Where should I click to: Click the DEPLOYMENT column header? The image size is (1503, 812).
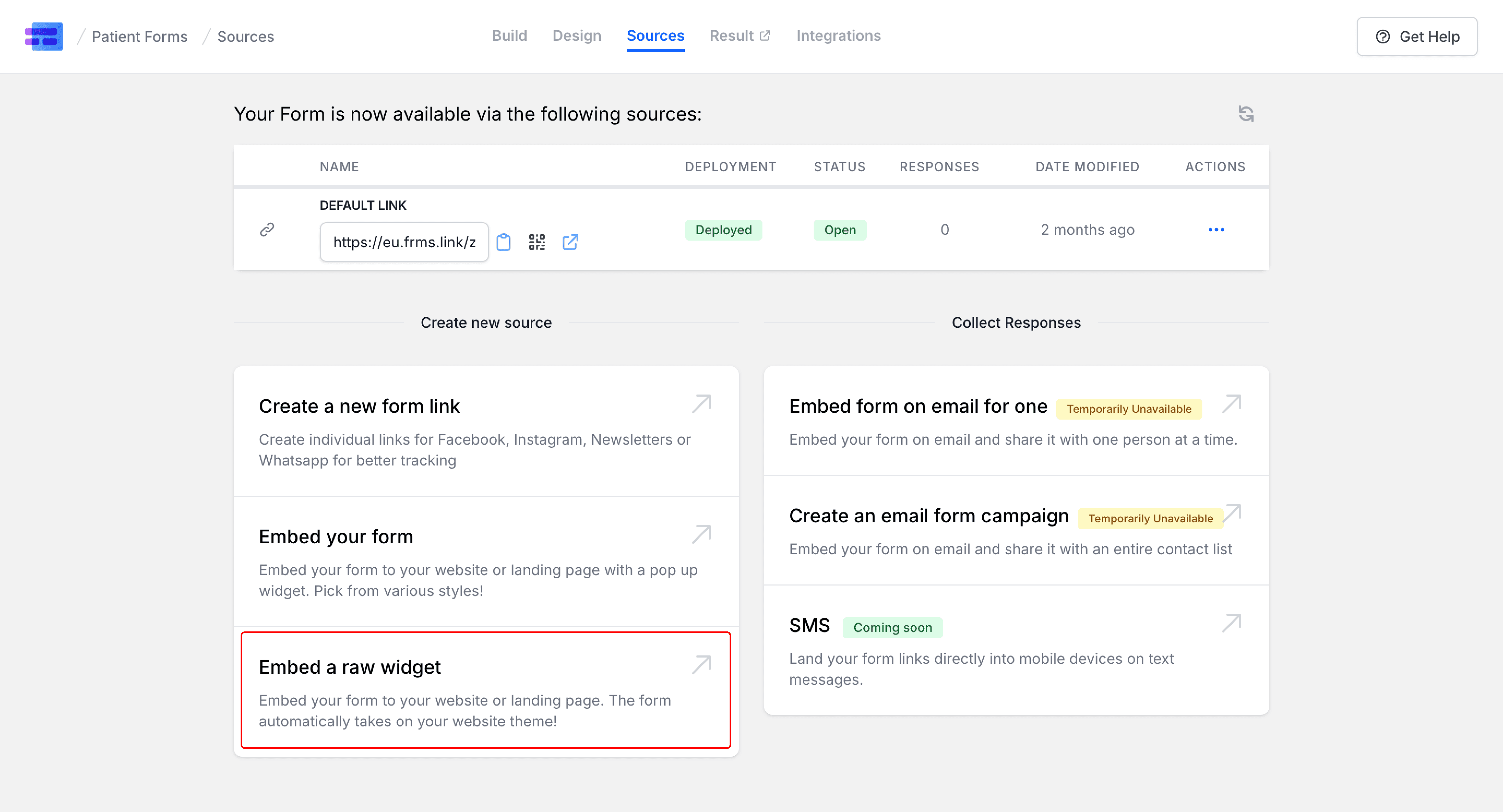(x=731, y=167)
